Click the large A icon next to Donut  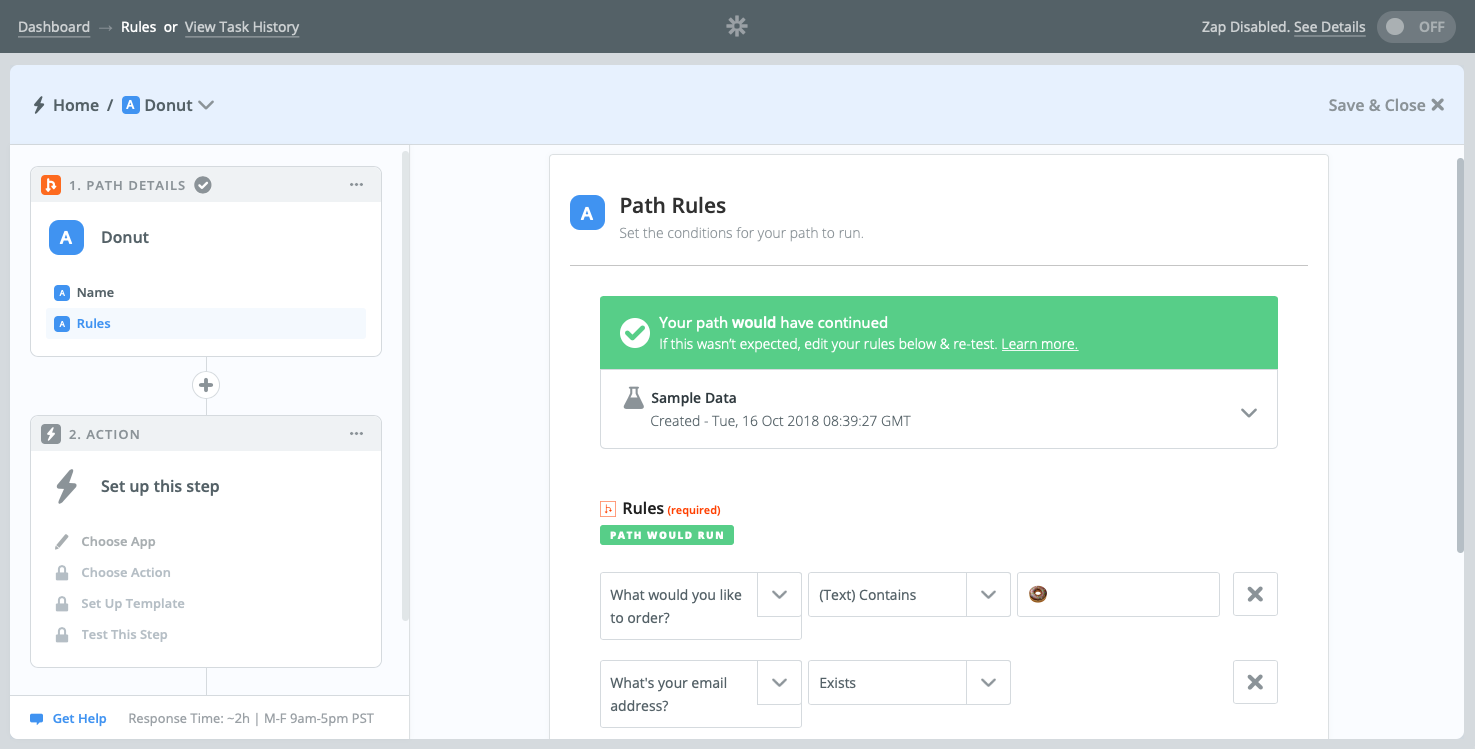(66, 237)
